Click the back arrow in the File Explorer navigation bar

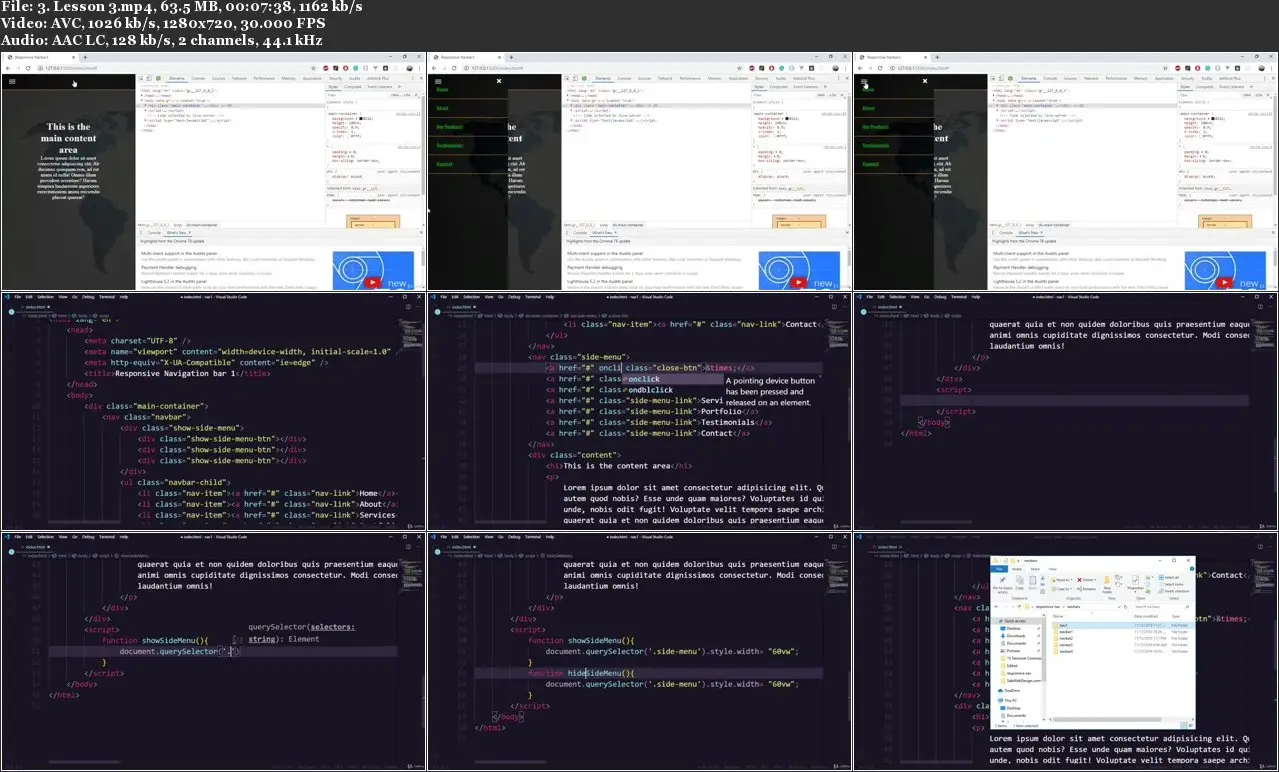click(x=996, y=607)
